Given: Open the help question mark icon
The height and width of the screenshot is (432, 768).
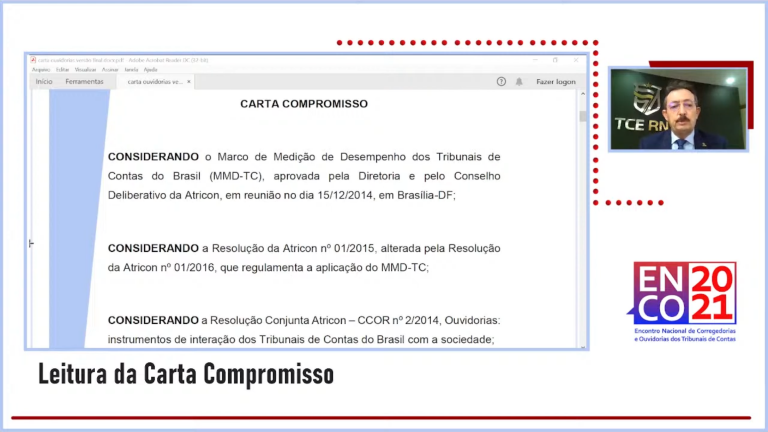Looking at the screenshot, I should 501,82.
